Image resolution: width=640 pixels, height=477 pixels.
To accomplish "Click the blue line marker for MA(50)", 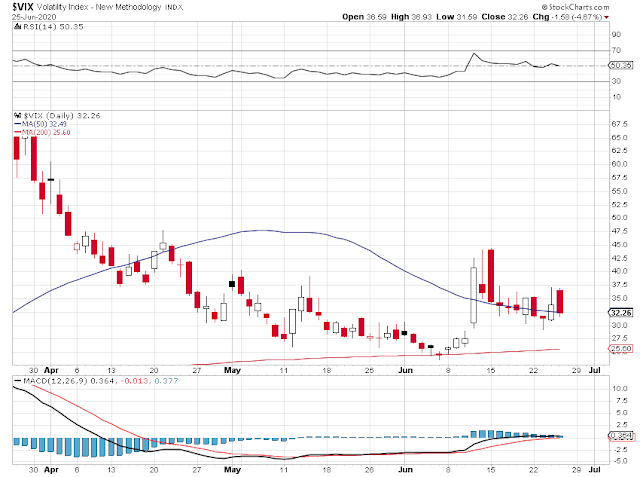I will click(x=18, y=124).
